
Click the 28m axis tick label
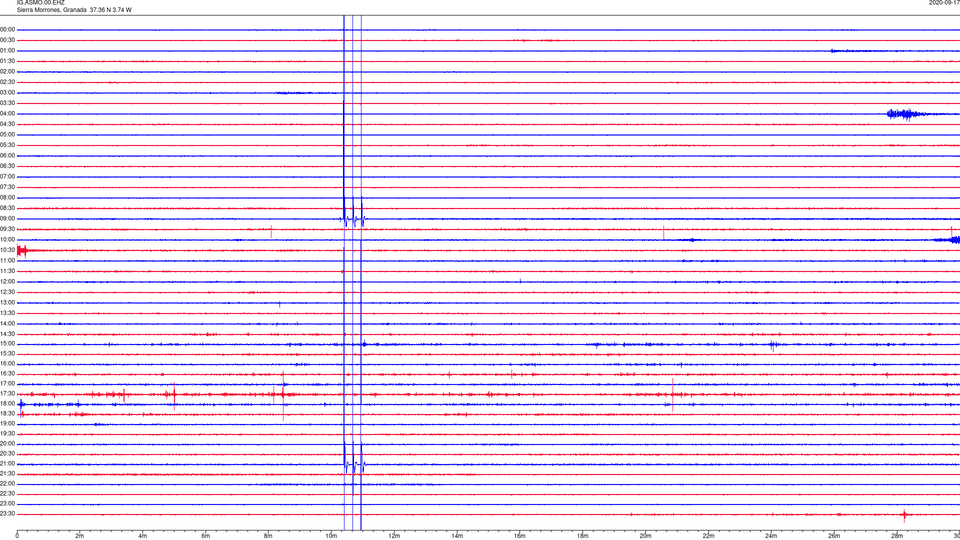click(897, 536)
